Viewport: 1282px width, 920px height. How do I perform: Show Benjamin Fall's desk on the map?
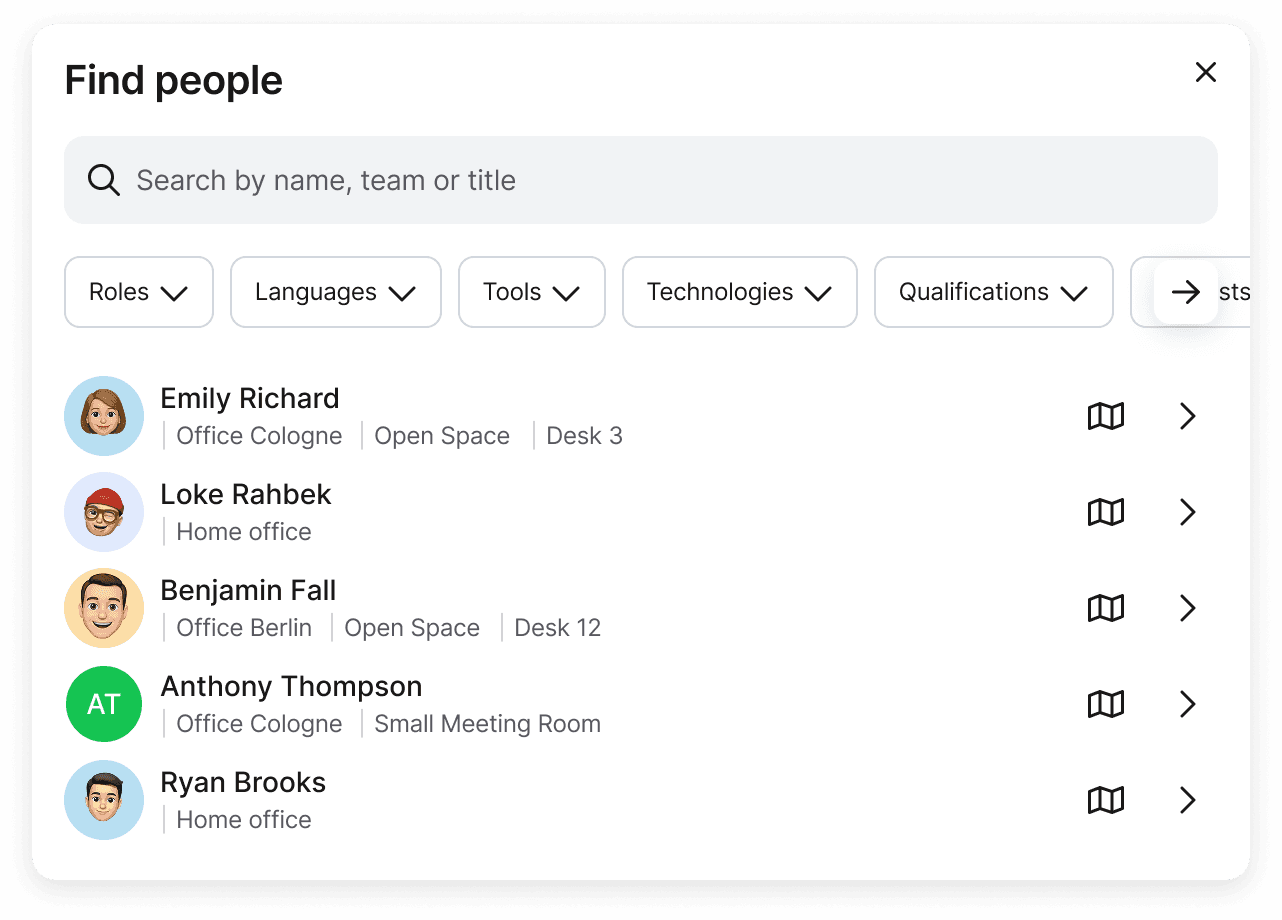pos(1105,608)
